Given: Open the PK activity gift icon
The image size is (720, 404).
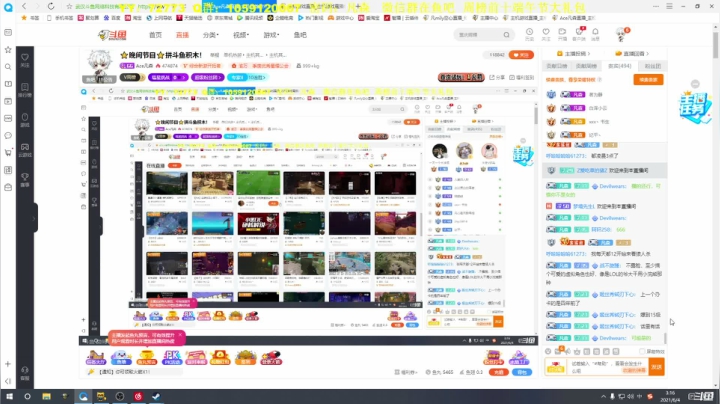Looking at the screenshot, I should click(171, 357).
